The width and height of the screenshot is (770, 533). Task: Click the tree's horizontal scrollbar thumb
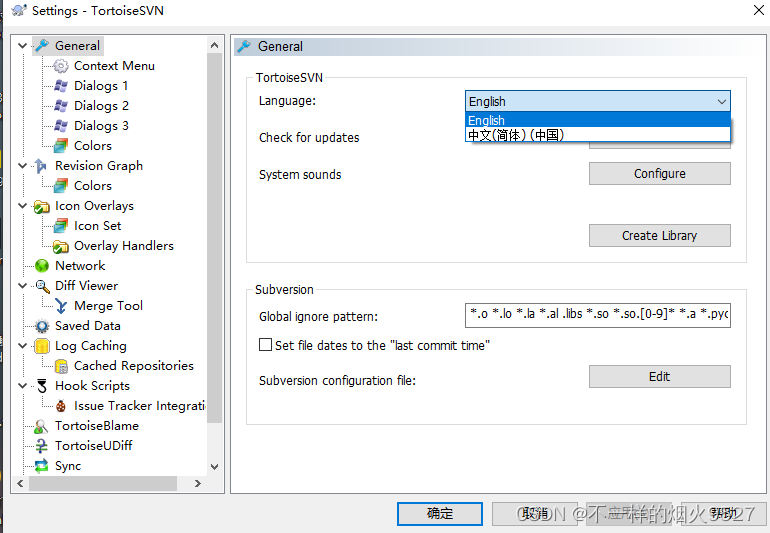pos(103,484)
